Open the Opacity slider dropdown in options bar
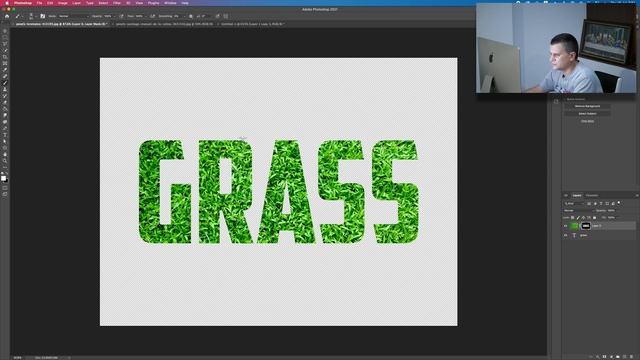 (115, 16)
